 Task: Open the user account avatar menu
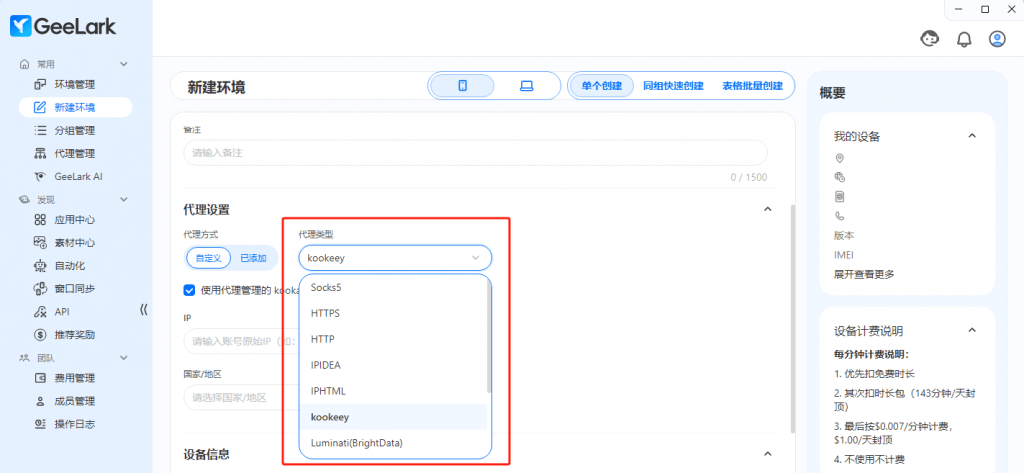[x=997, y=39]
